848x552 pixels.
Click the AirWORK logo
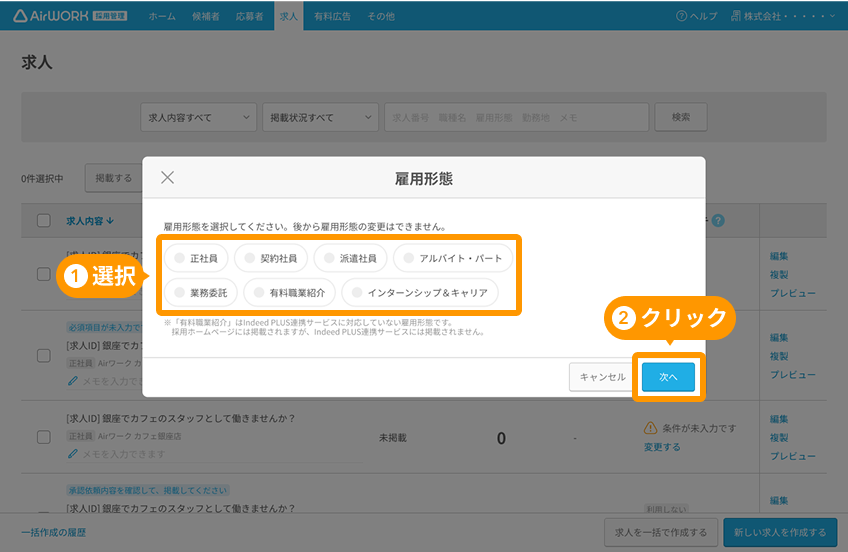(x=70, y=16)
